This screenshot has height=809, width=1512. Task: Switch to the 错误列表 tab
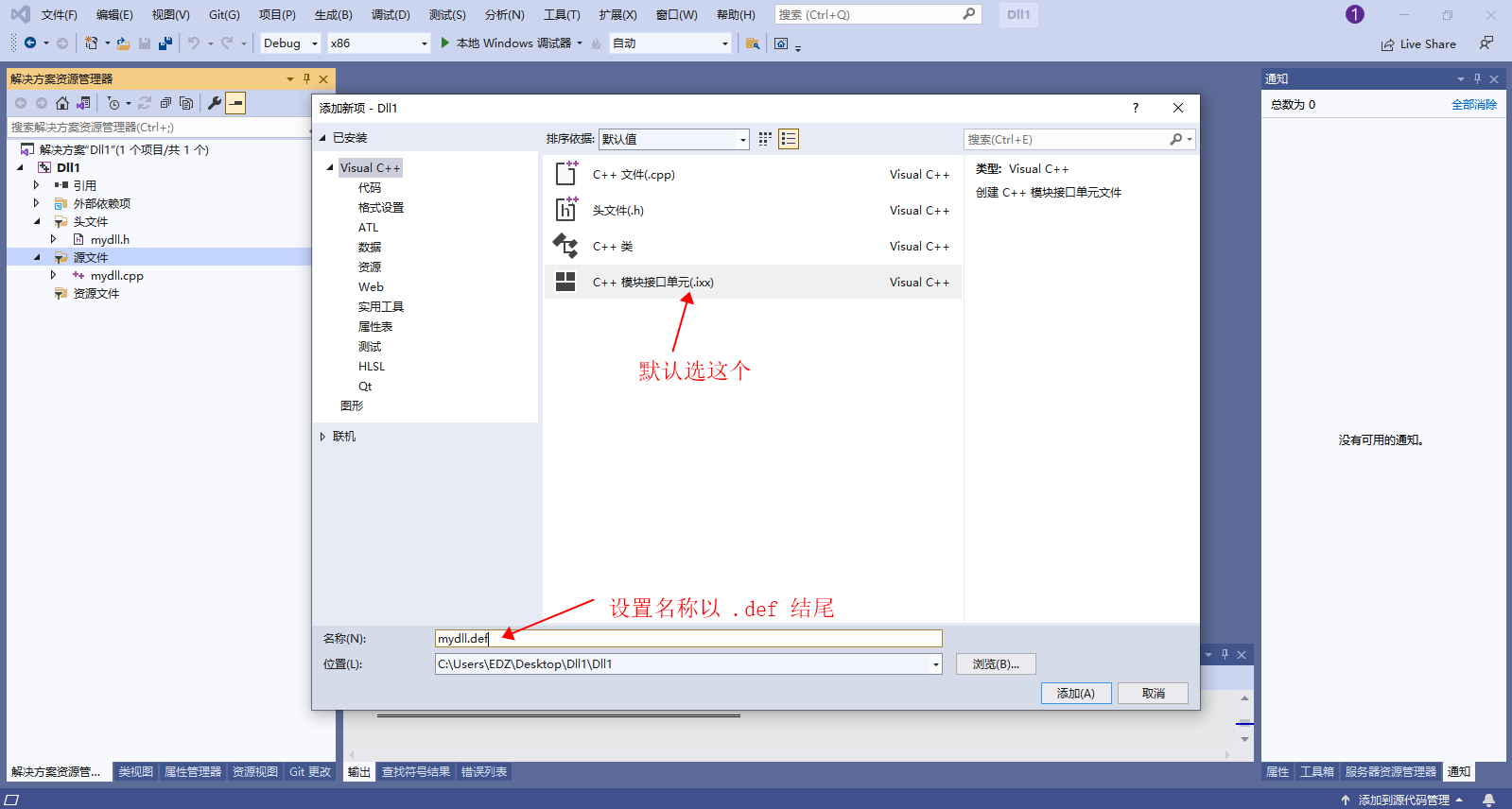point(484,772)
